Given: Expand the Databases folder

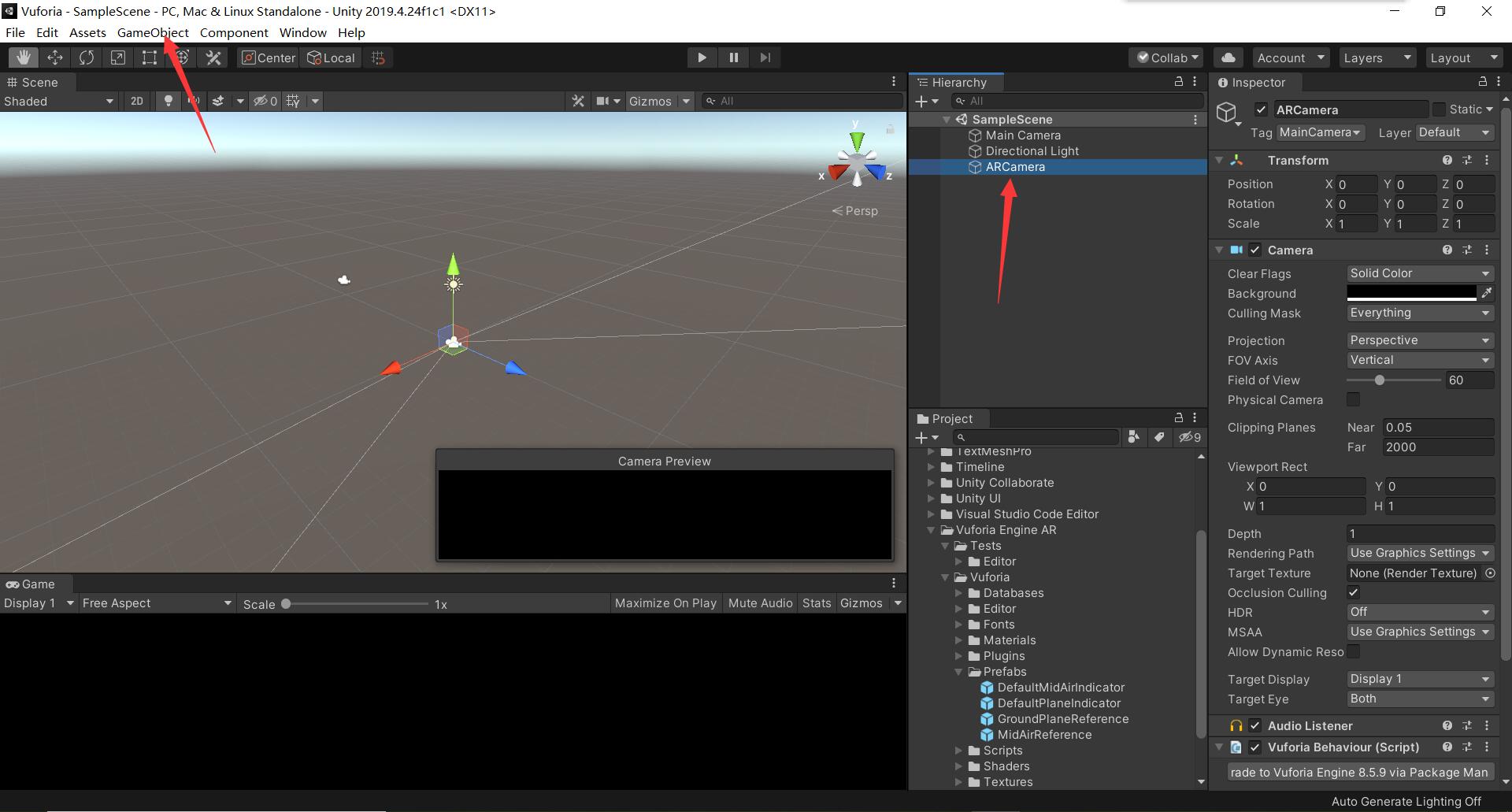Looking at the screenshot, I should 959,593.
